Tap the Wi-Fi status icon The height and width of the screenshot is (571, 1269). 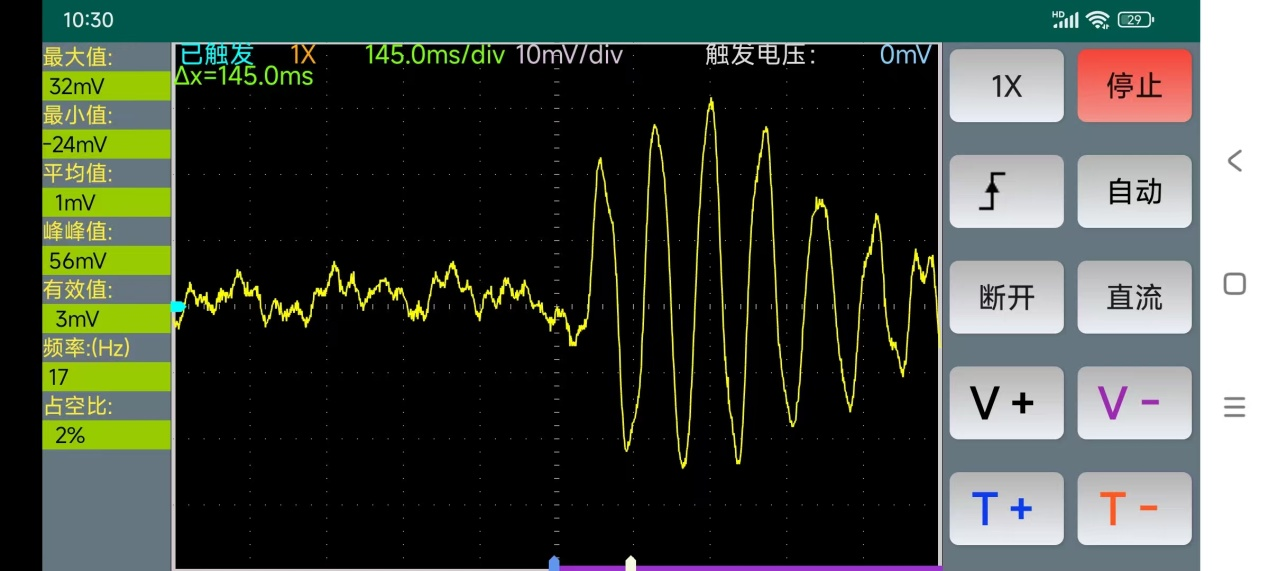click(1098, 20)
